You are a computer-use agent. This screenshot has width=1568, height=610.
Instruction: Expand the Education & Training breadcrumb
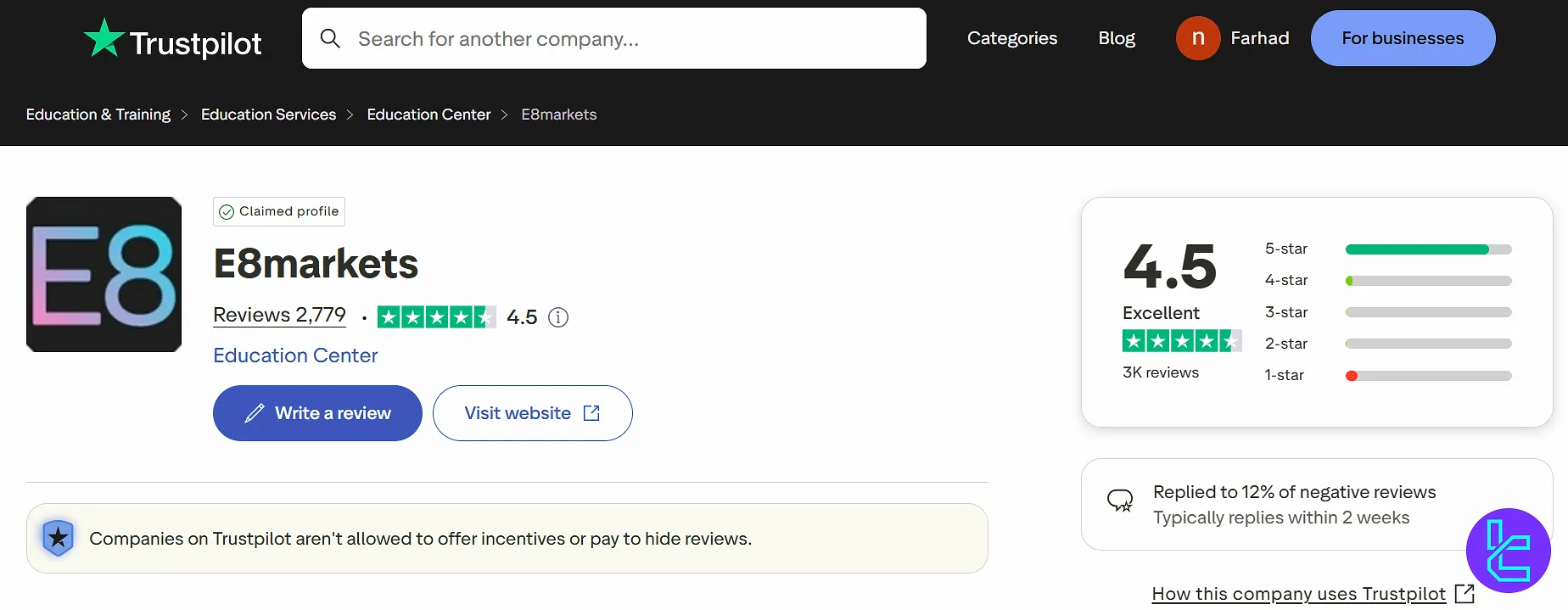[98, 114]
